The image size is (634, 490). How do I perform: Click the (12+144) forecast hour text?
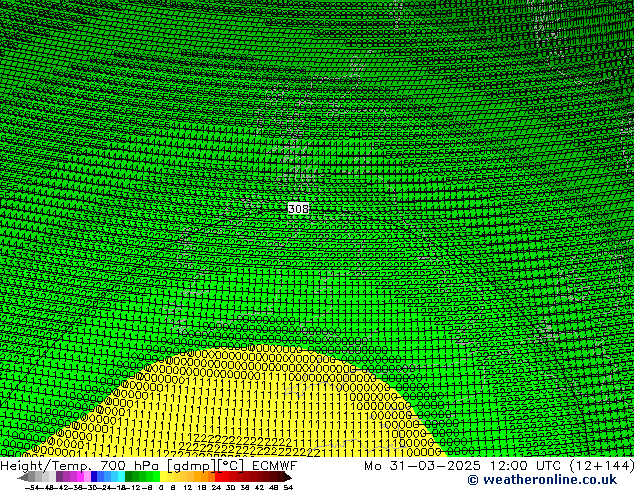[602, 466]
